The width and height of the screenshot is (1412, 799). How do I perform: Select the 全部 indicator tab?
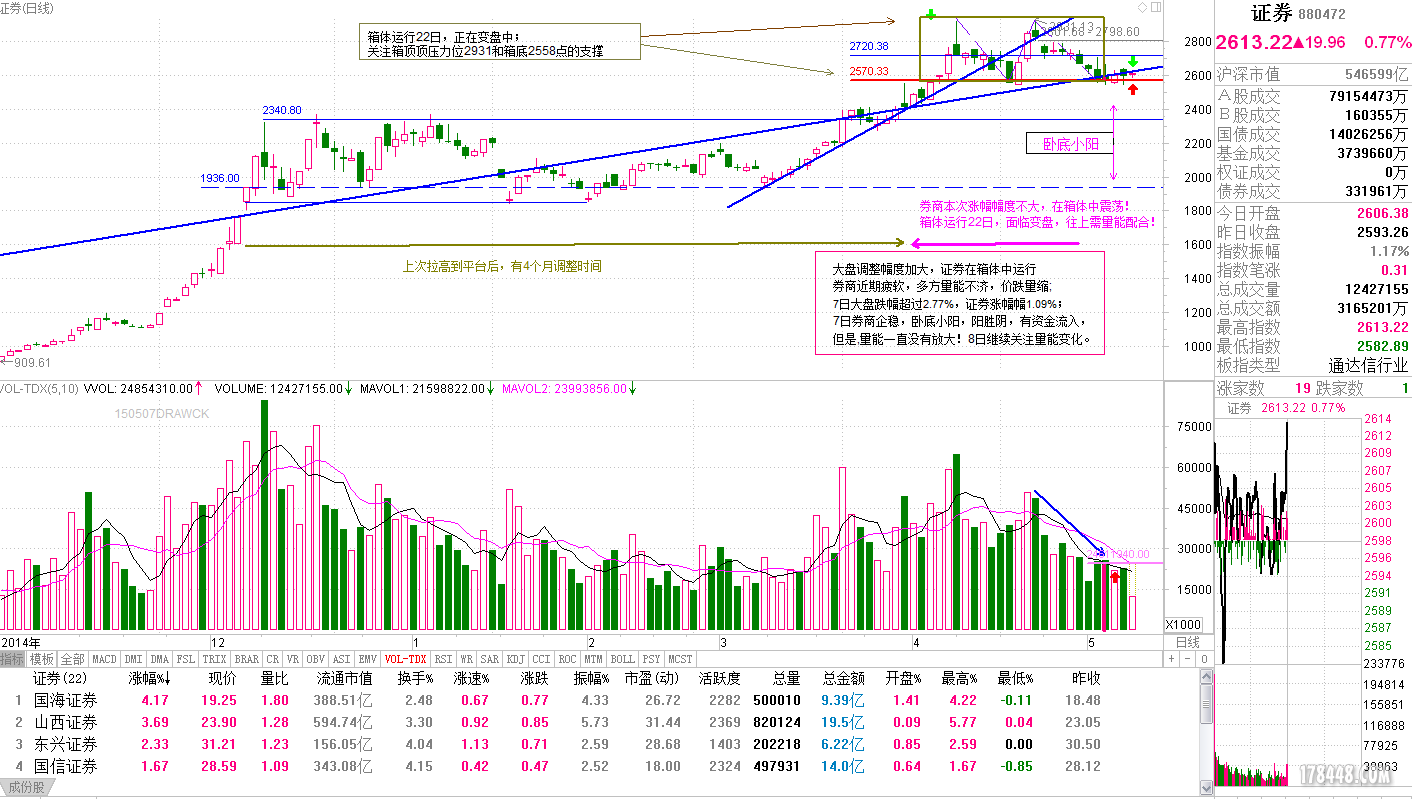pyautogui.click(x=72, y=659)
